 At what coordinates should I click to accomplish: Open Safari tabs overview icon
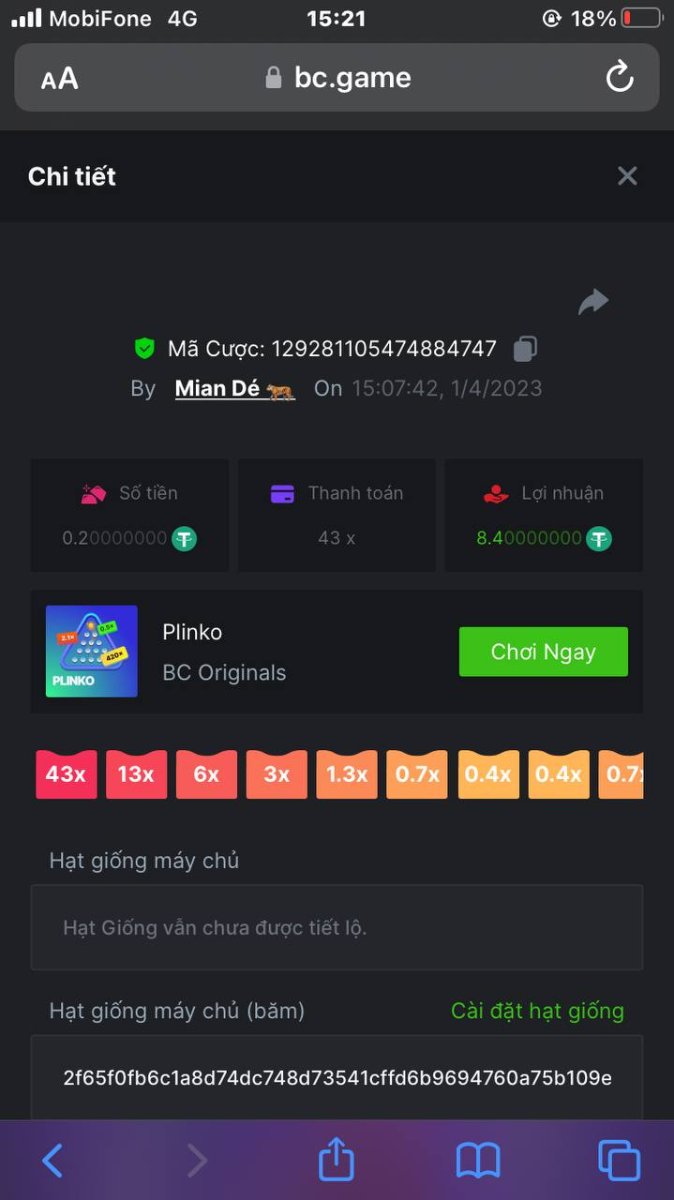619,1160
